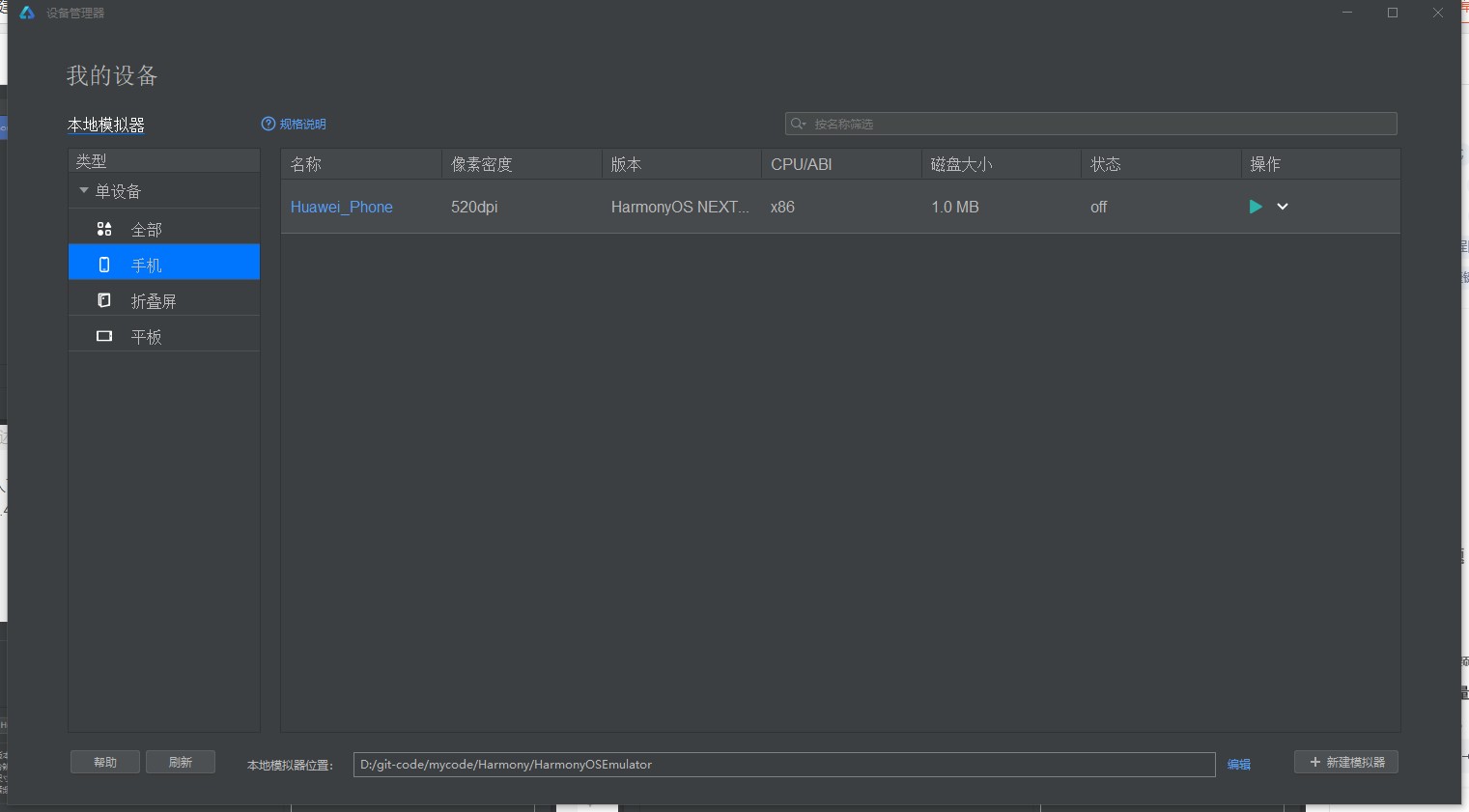Select 全部 device type

[164, 230]
